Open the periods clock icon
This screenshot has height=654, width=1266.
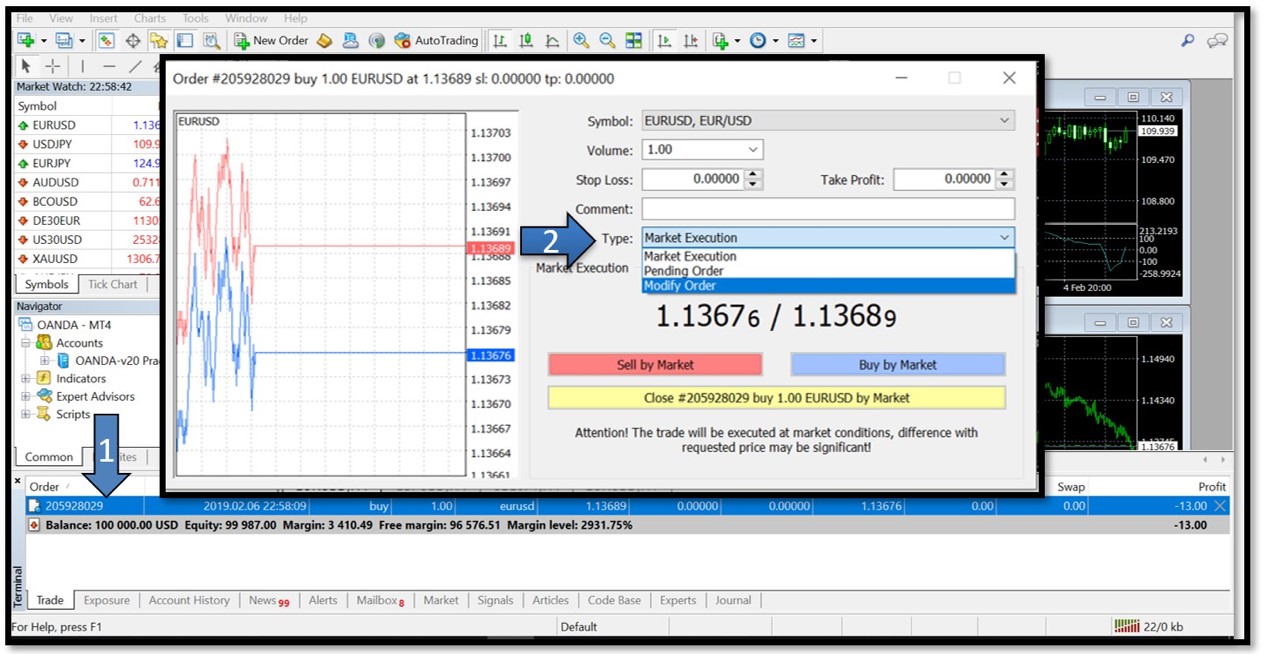758,41
